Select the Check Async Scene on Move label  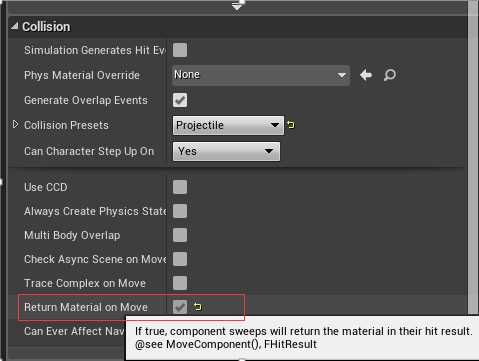tap(95, 259)
